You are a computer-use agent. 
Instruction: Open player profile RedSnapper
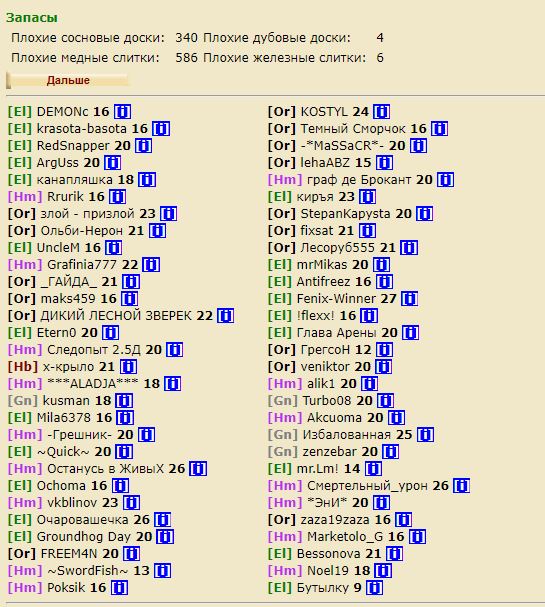point(73,146)
